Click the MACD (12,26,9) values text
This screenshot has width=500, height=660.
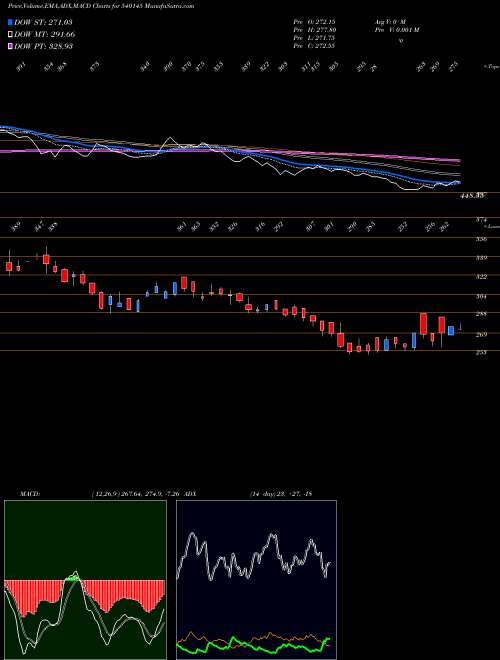138,494
